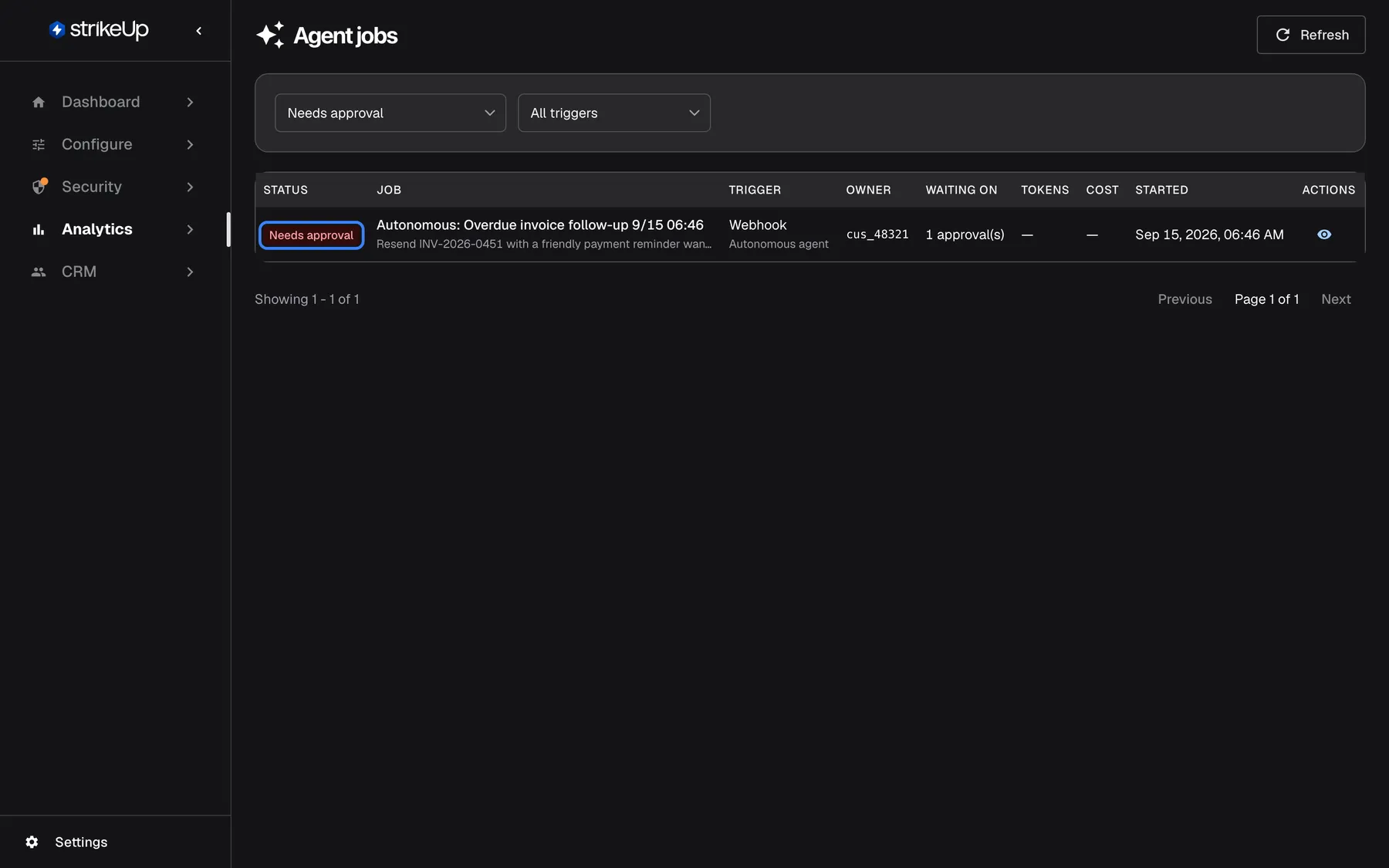This screenshot has width=1389, height=868.
Task: Click the Agent jobs sparkle icon
Action: tap(270, 35)
